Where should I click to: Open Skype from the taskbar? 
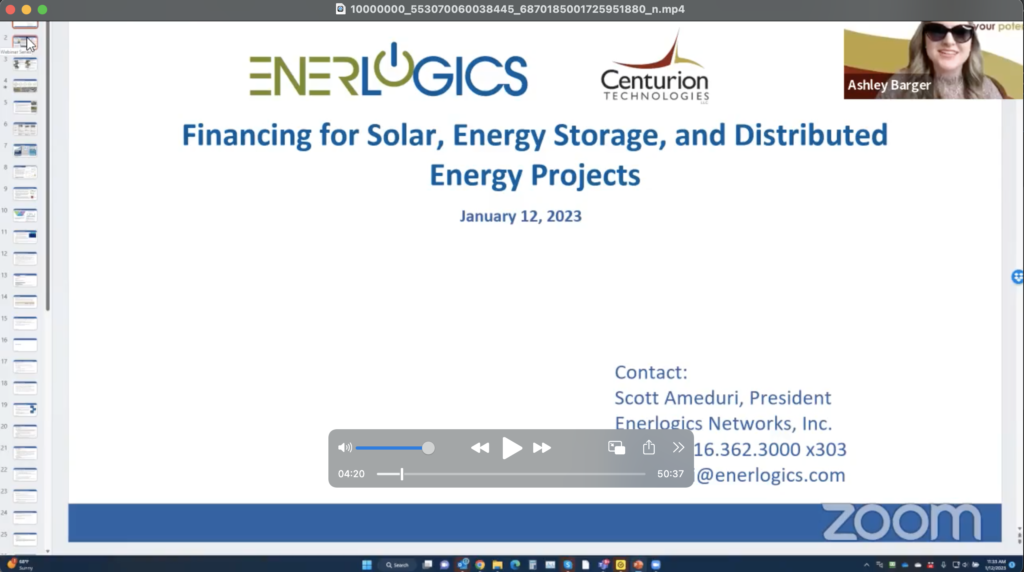coord(568,565)
